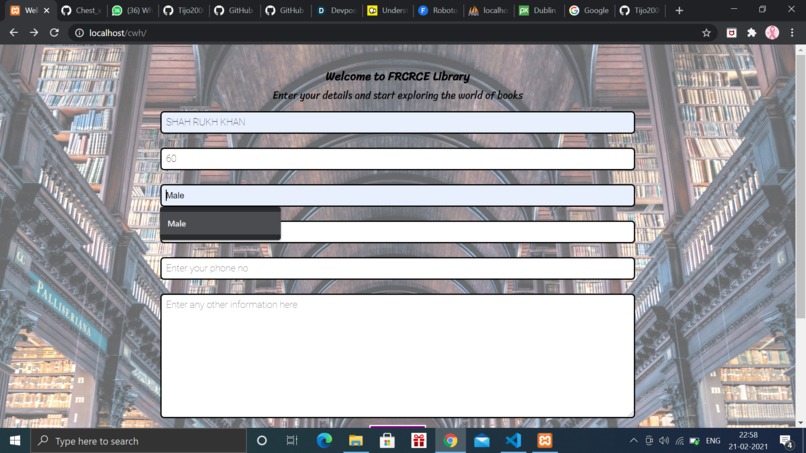The height and width of the screenshot is (453, 806).
Task: Open the red Pocket-style extension icon
Action: [731, 33]
